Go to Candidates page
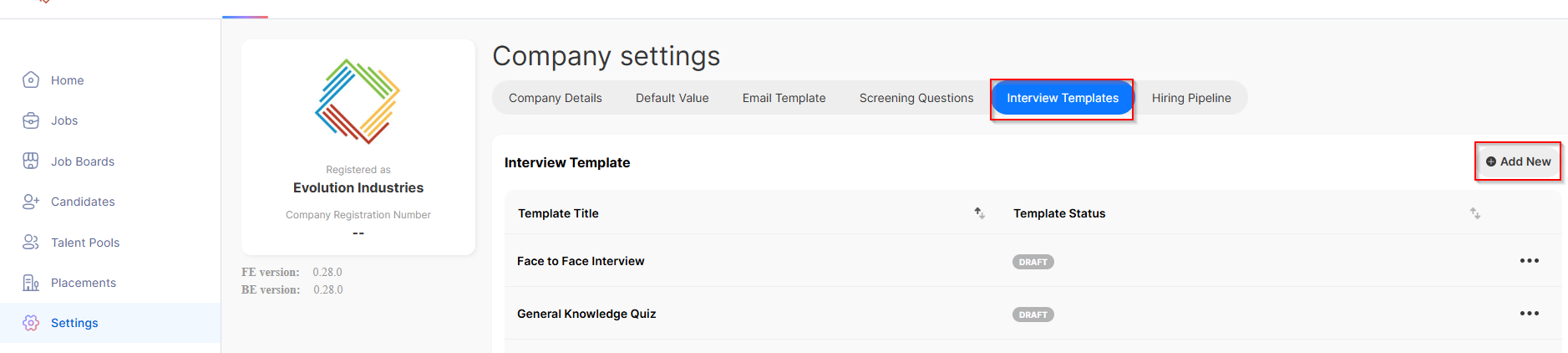Viewport: 1568px width, 353px height. tap(83, 202)
